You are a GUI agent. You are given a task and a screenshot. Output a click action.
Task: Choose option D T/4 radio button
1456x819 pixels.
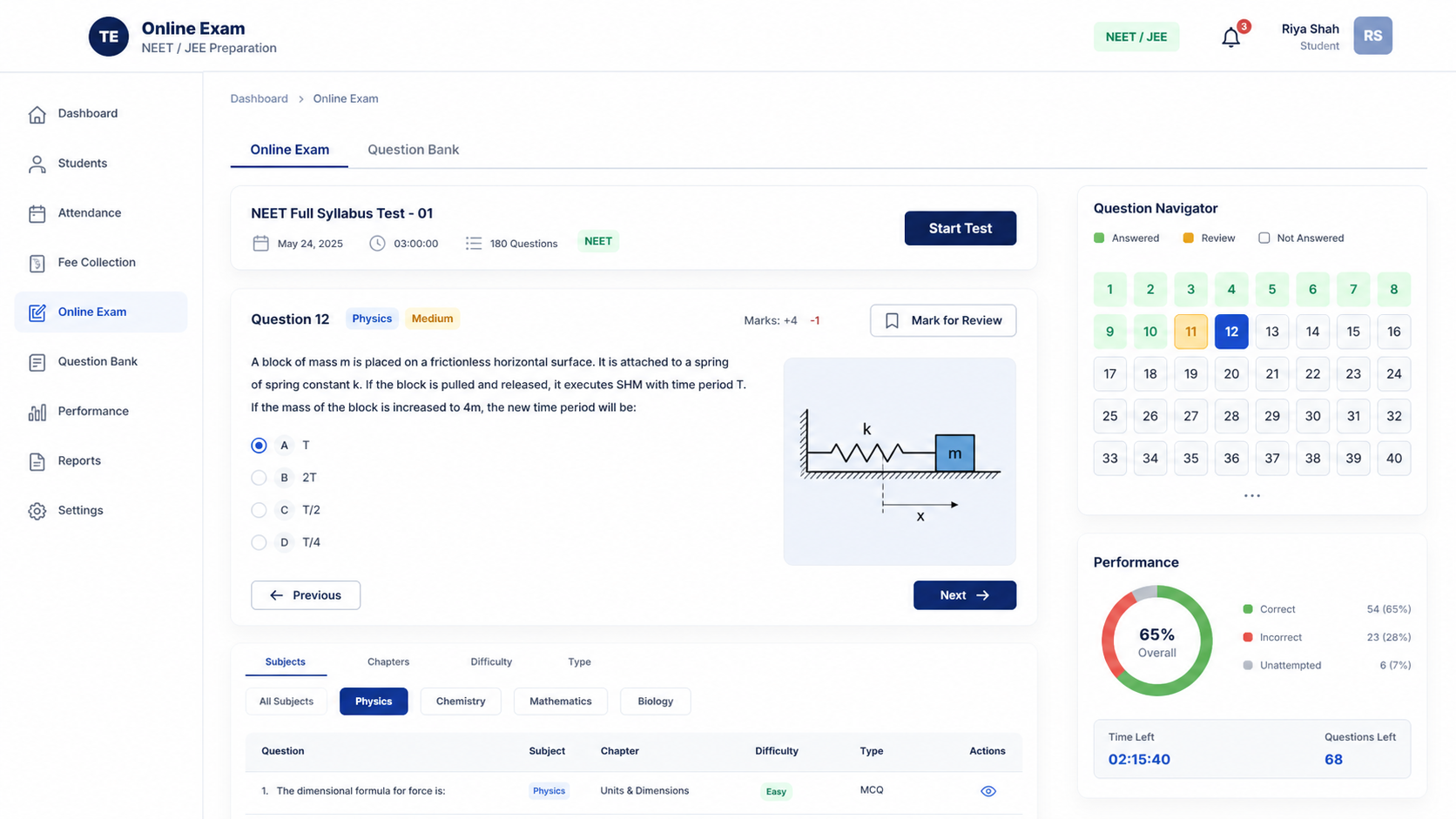[x=259, y=542]
